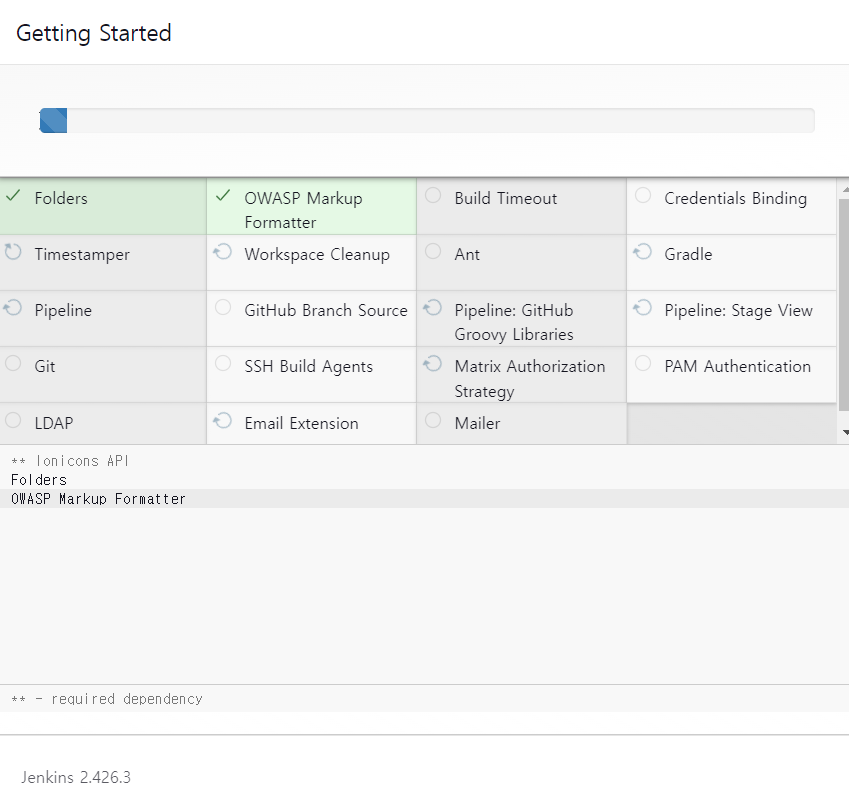
Task: Select the Ant plugin label
Action: click(467, 255)
